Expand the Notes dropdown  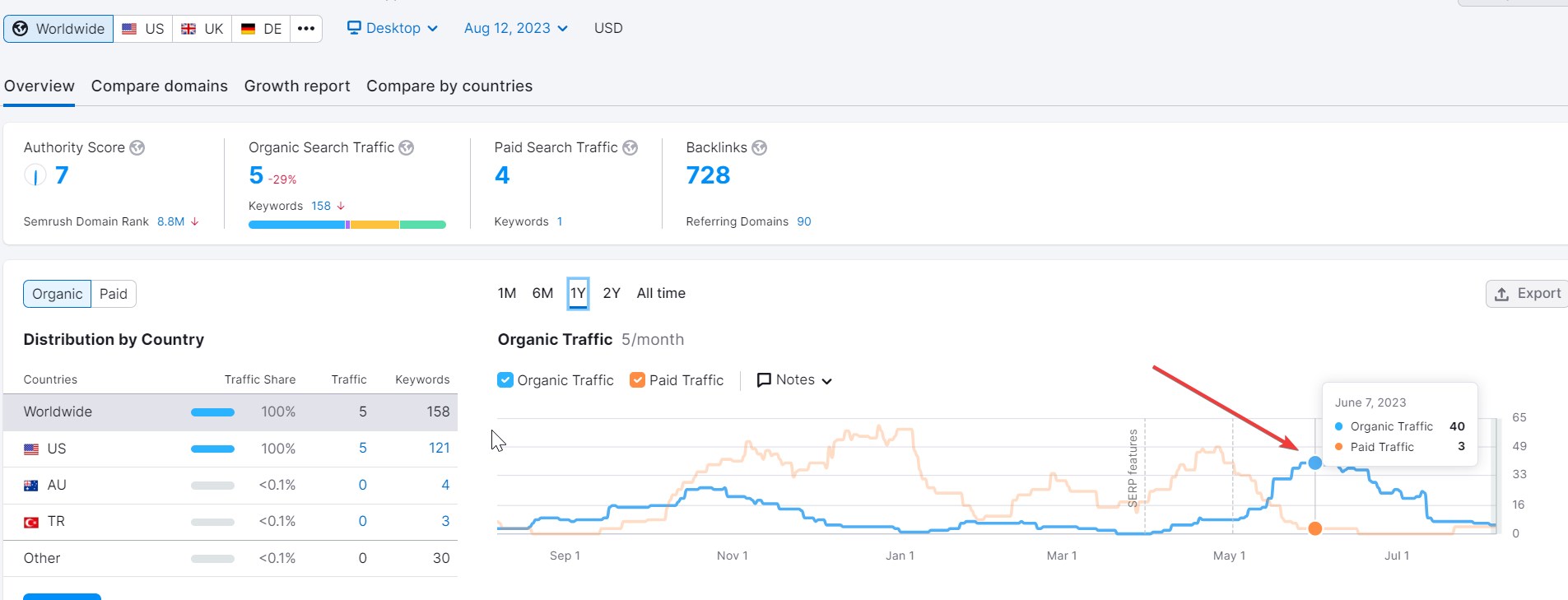794,380
